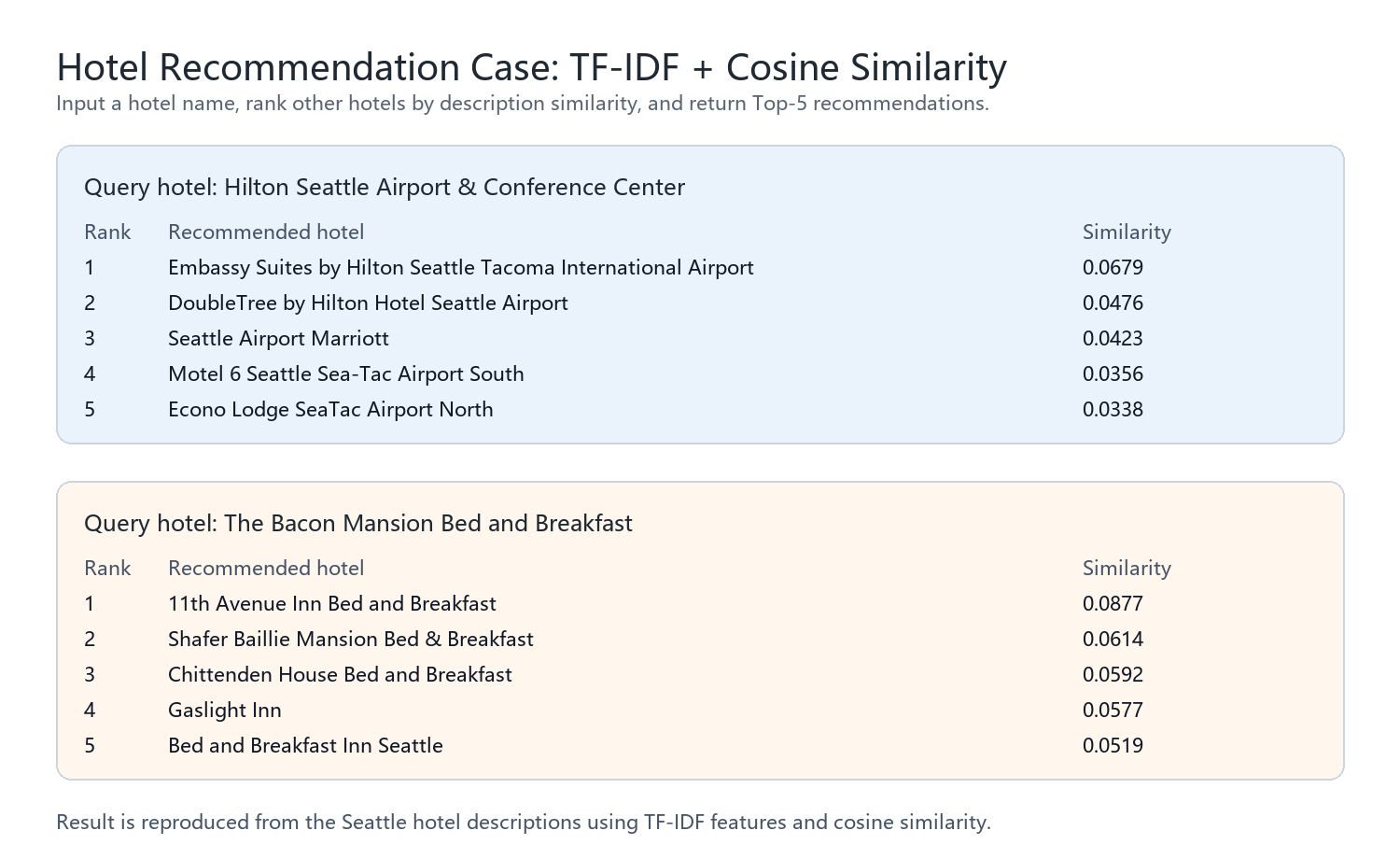
Task: Click Embassy Suites by Hilton Seattle Tacoma row
Action: 700,268
